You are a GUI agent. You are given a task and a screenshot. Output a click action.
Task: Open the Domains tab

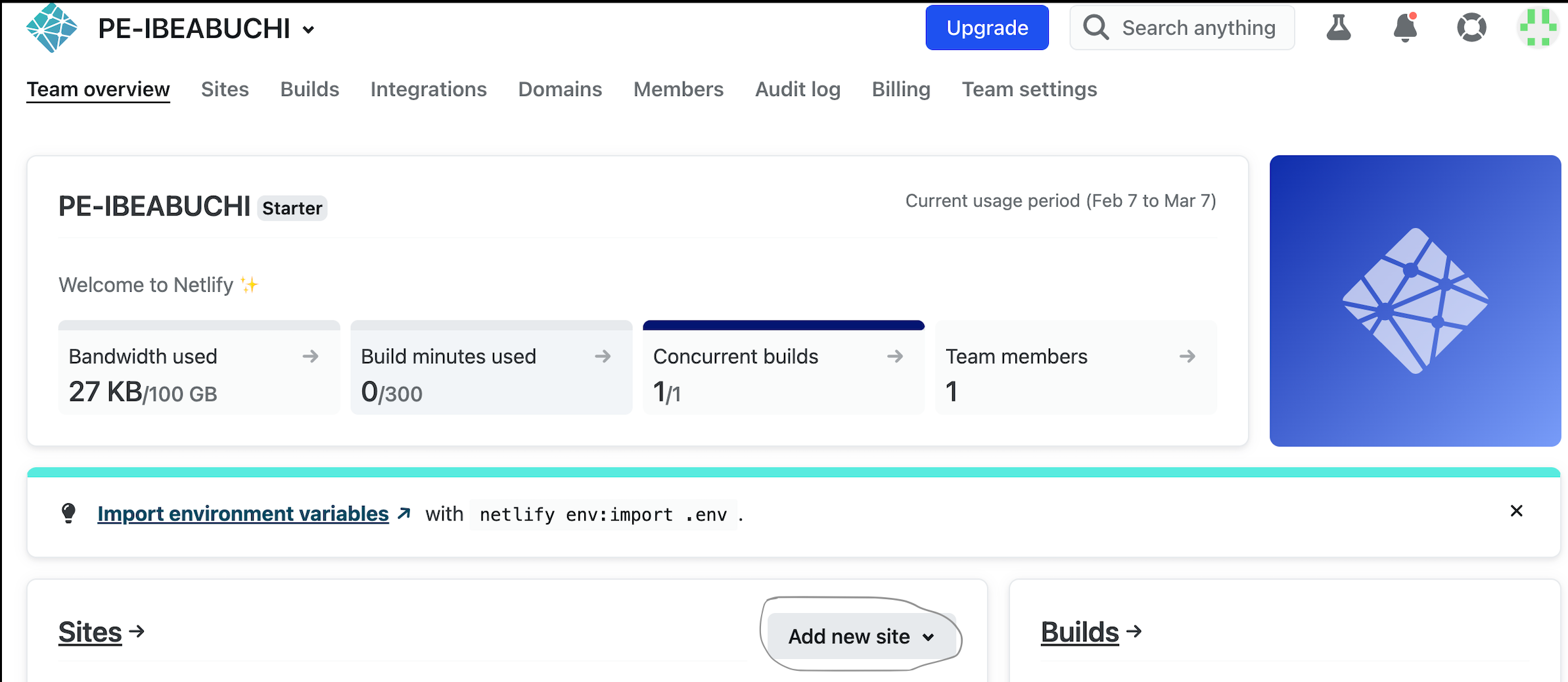(x=560, y=89)
